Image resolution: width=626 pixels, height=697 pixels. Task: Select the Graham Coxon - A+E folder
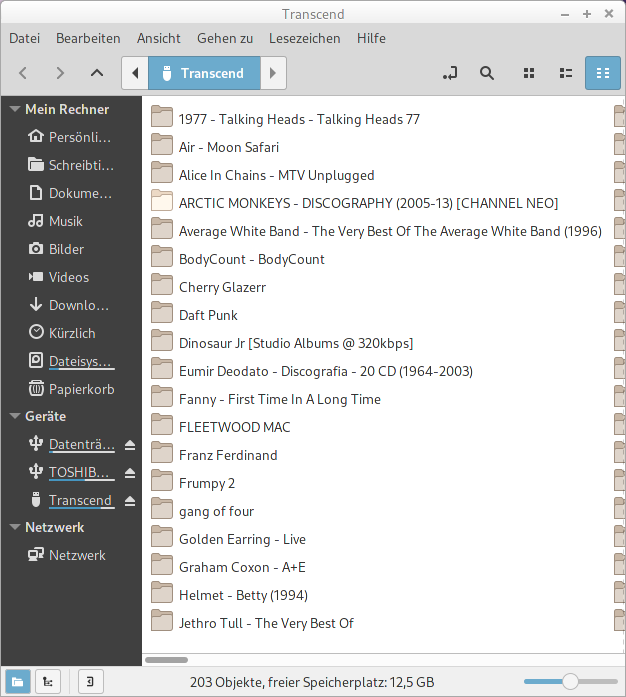tap(229, 567)
